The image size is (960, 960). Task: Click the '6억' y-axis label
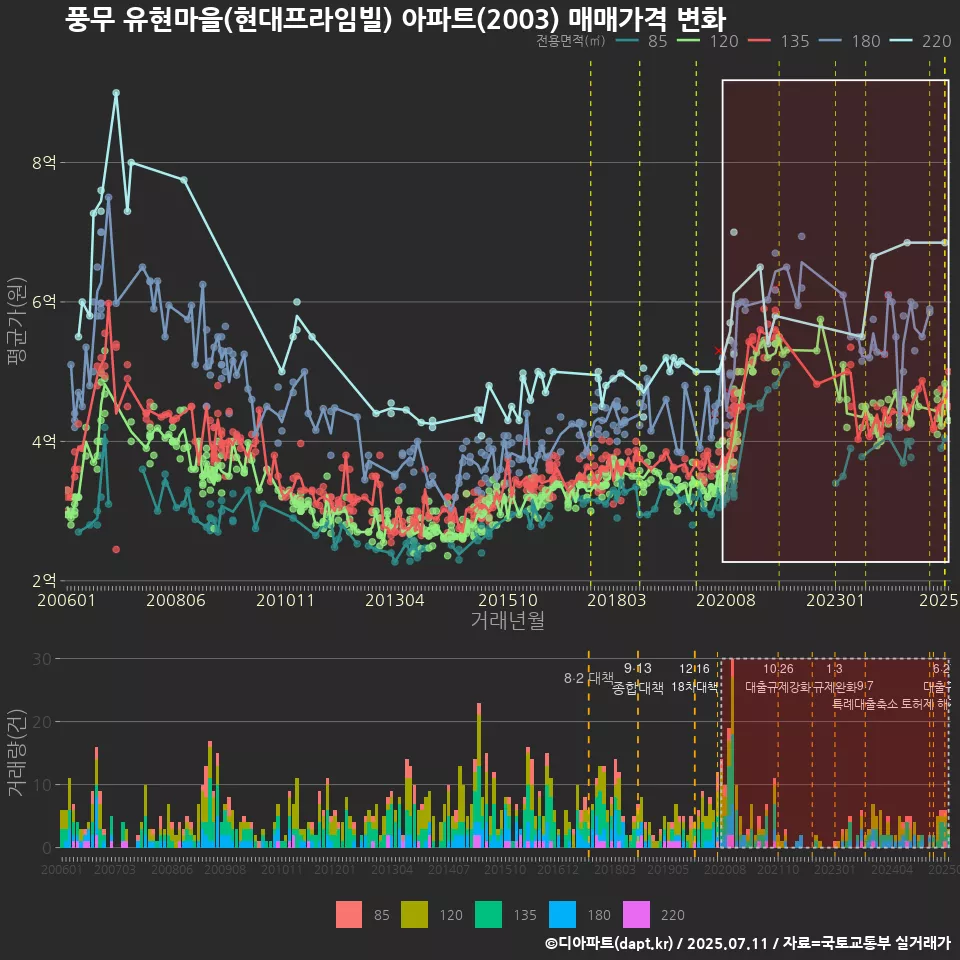[44, 302]
